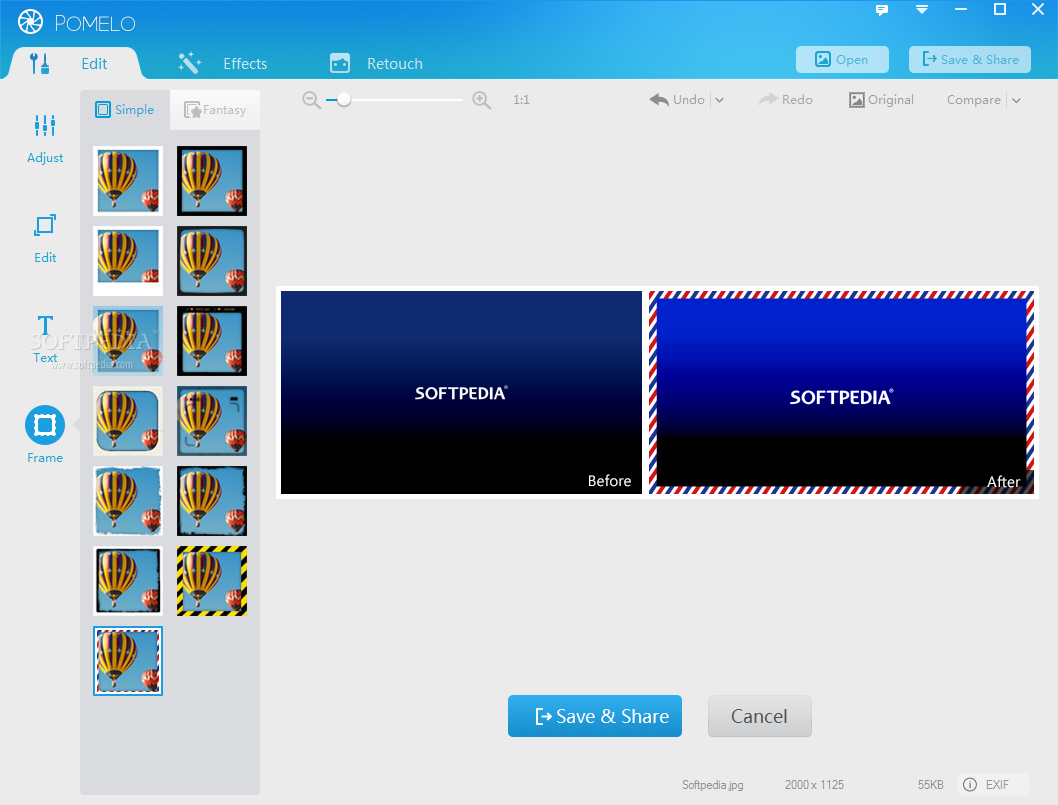Viewport: 1058px width, 805px height.
Task: Adjust the zoom slider handle
Action: [x=343, y=100]
